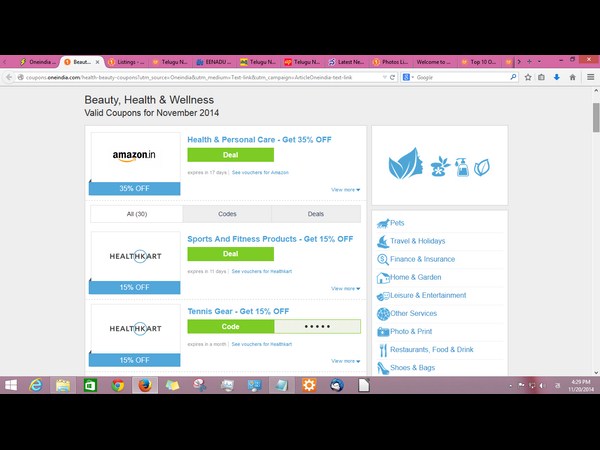Open the Restaurants, Food & Drink link

432,349
